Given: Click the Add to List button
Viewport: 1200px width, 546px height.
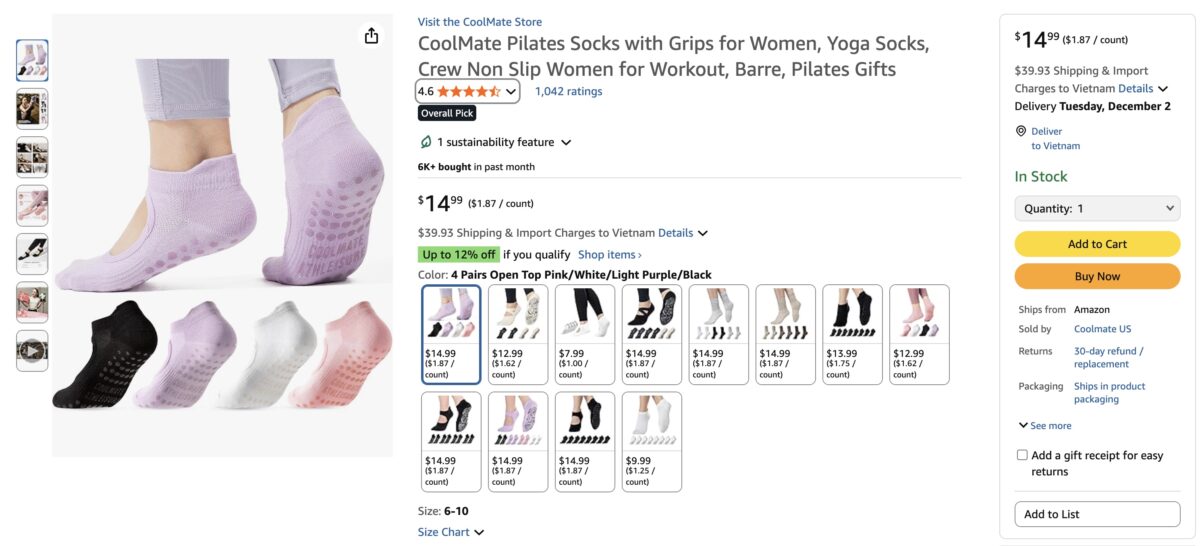Looking at the screenshot, I should [1097, 514].
